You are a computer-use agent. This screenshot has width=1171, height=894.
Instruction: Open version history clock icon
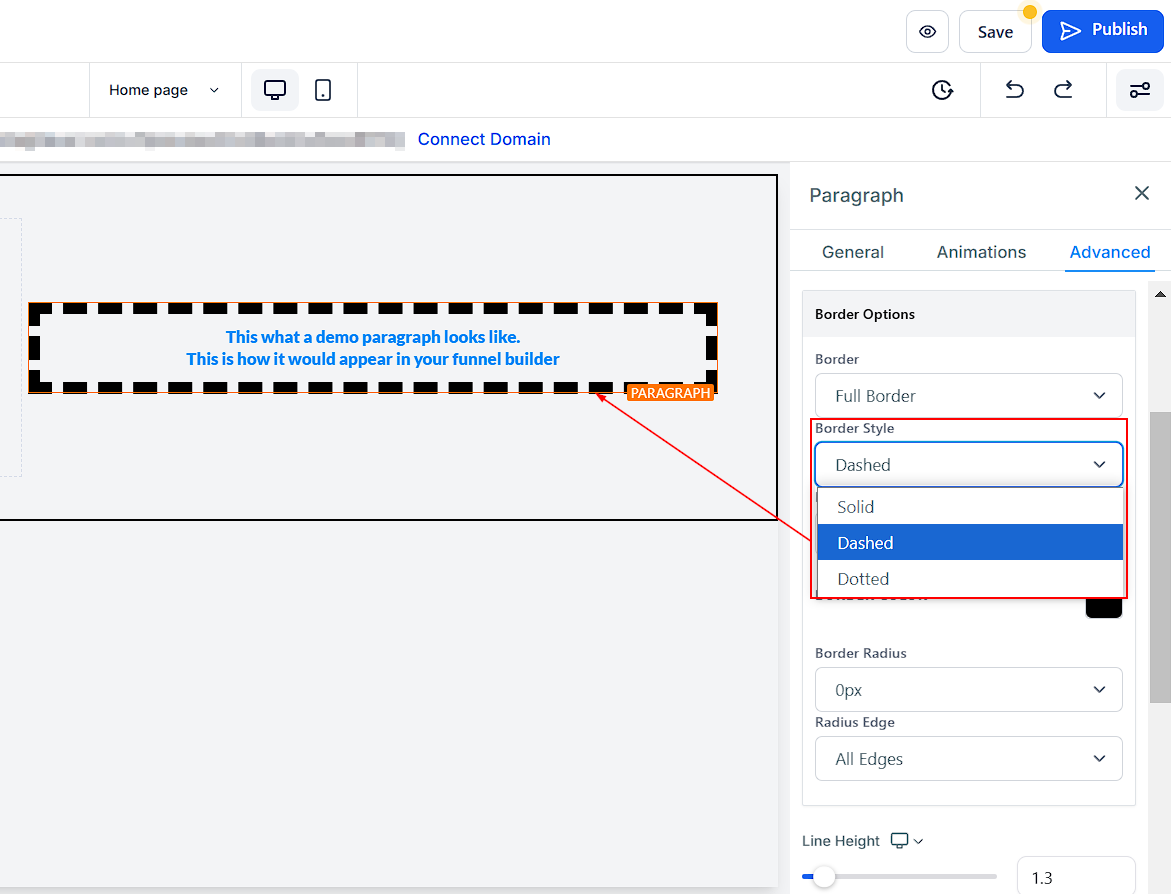[942, 90]
